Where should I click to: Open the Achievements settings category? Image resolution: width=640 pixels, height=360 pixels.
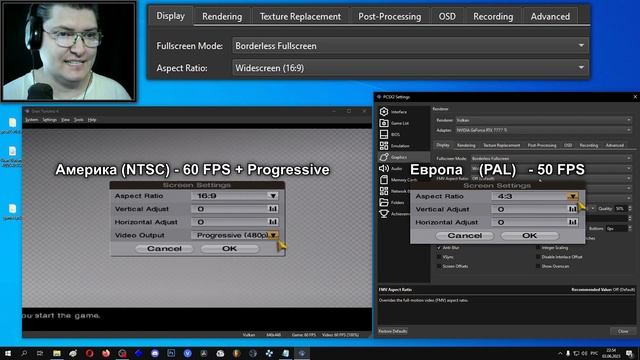click(x=394, y=214)
